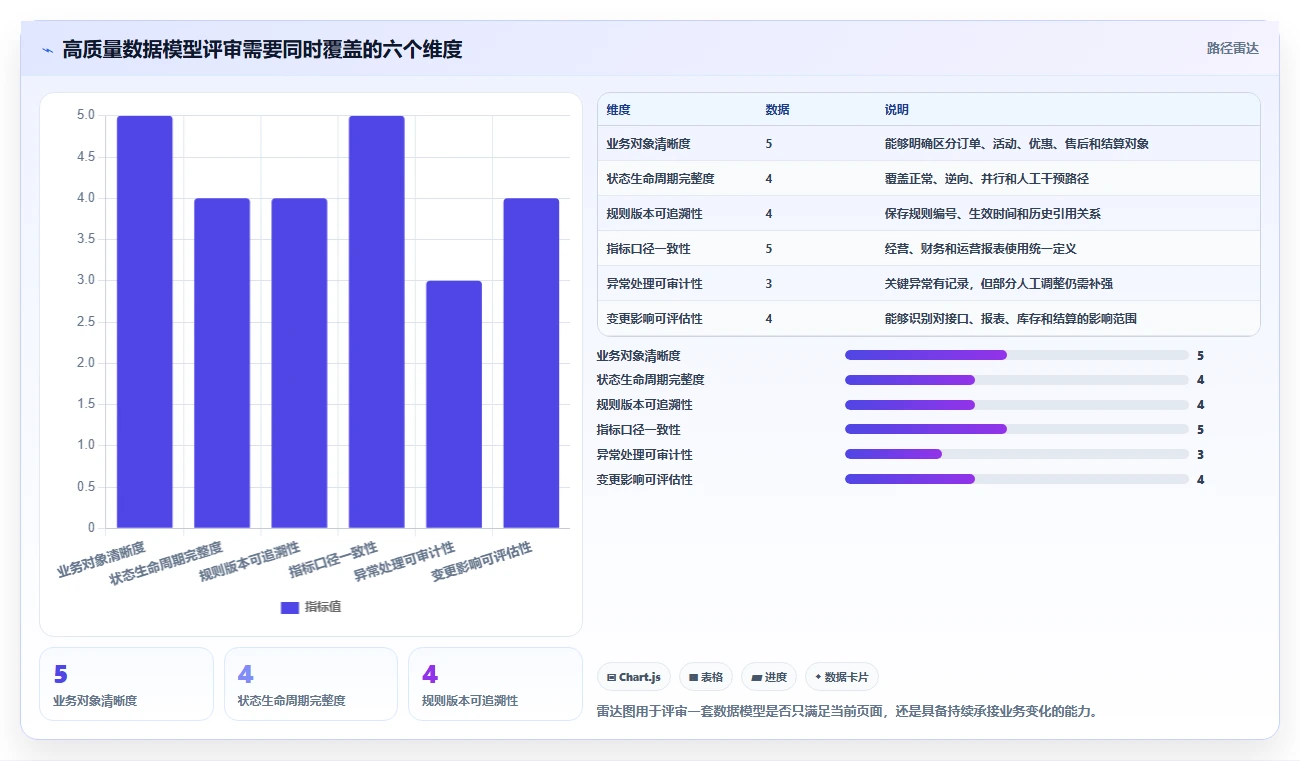The height and width of the screenshot is (761, 1300).
Task: Click the 数据 column header
Action: 778,110
